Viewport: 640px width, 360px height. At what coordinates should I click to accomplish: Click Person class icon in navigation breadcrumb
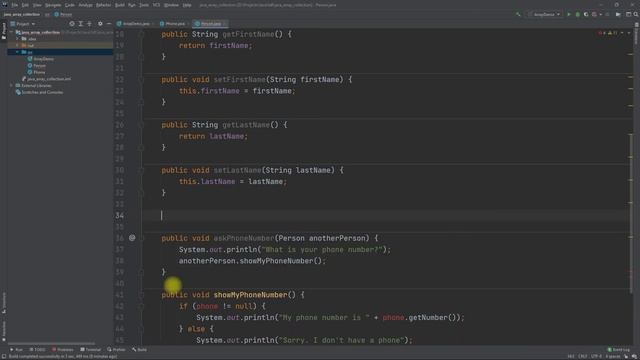click(57, 14)
